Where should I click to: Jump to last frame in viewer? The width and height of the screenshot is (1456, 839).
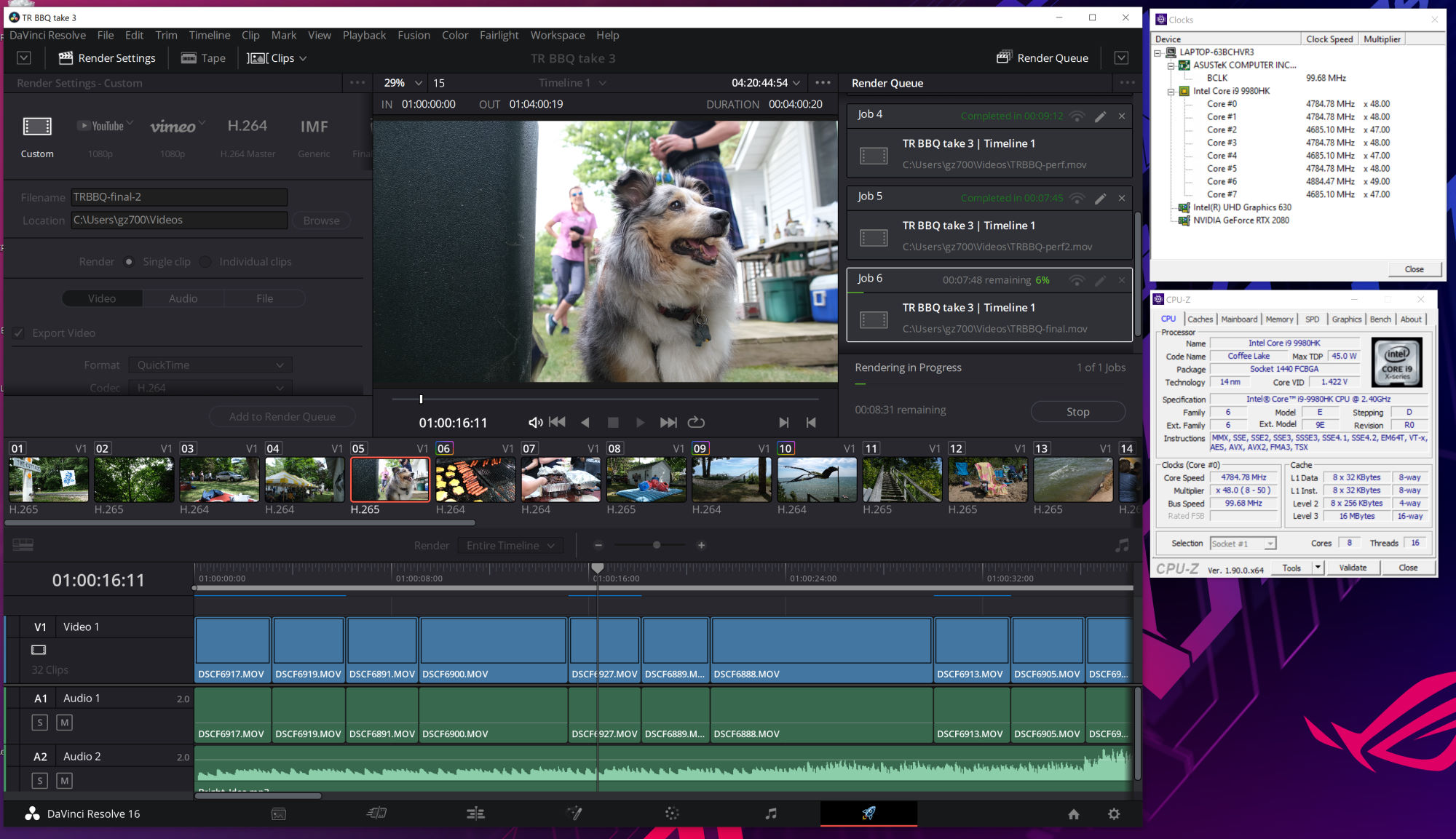[x=668, y=422]
